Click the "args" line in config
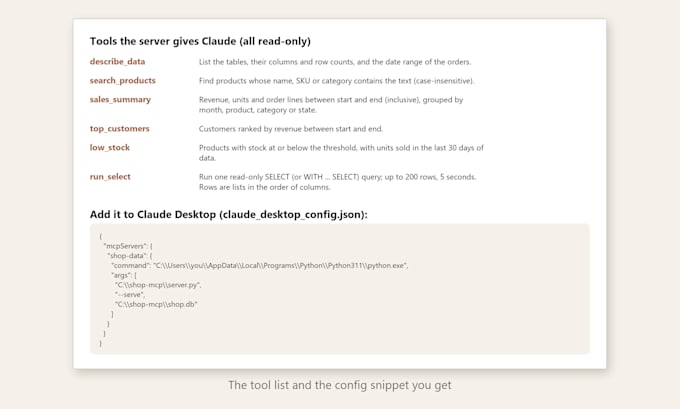Screen dimensions: 680x409 tap(124, 275)
